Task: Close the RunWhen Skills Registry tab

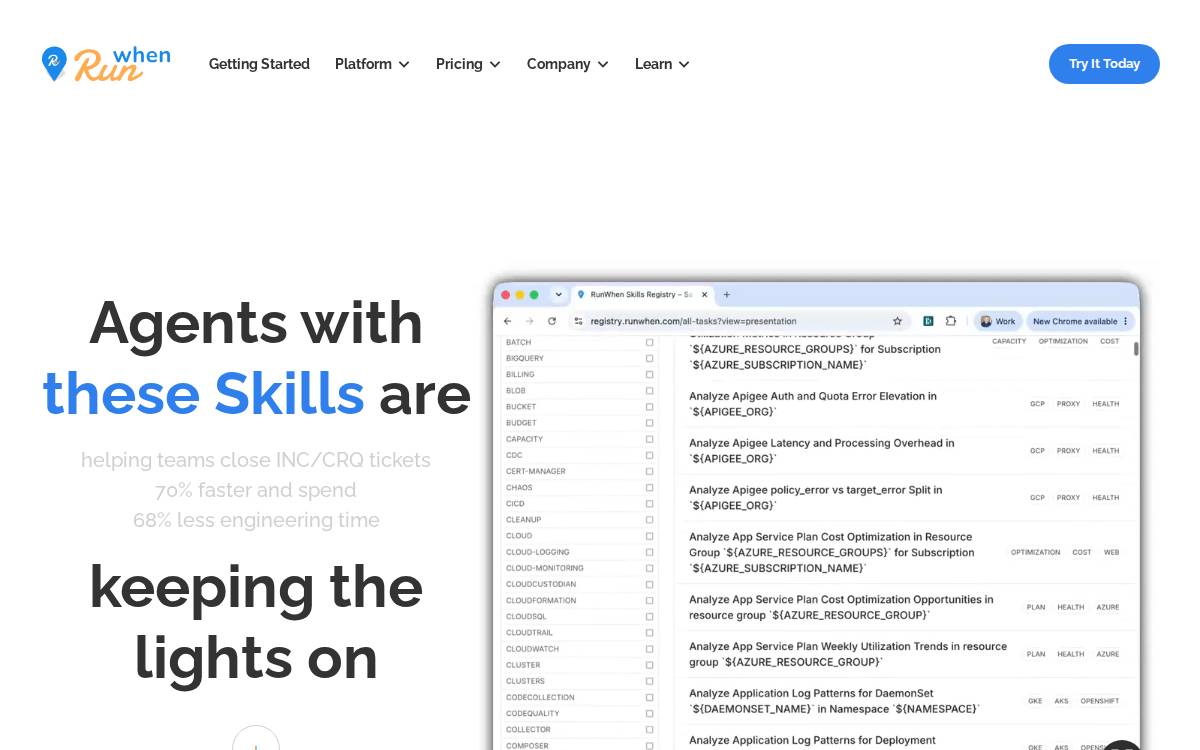Action: click(704, 295)
